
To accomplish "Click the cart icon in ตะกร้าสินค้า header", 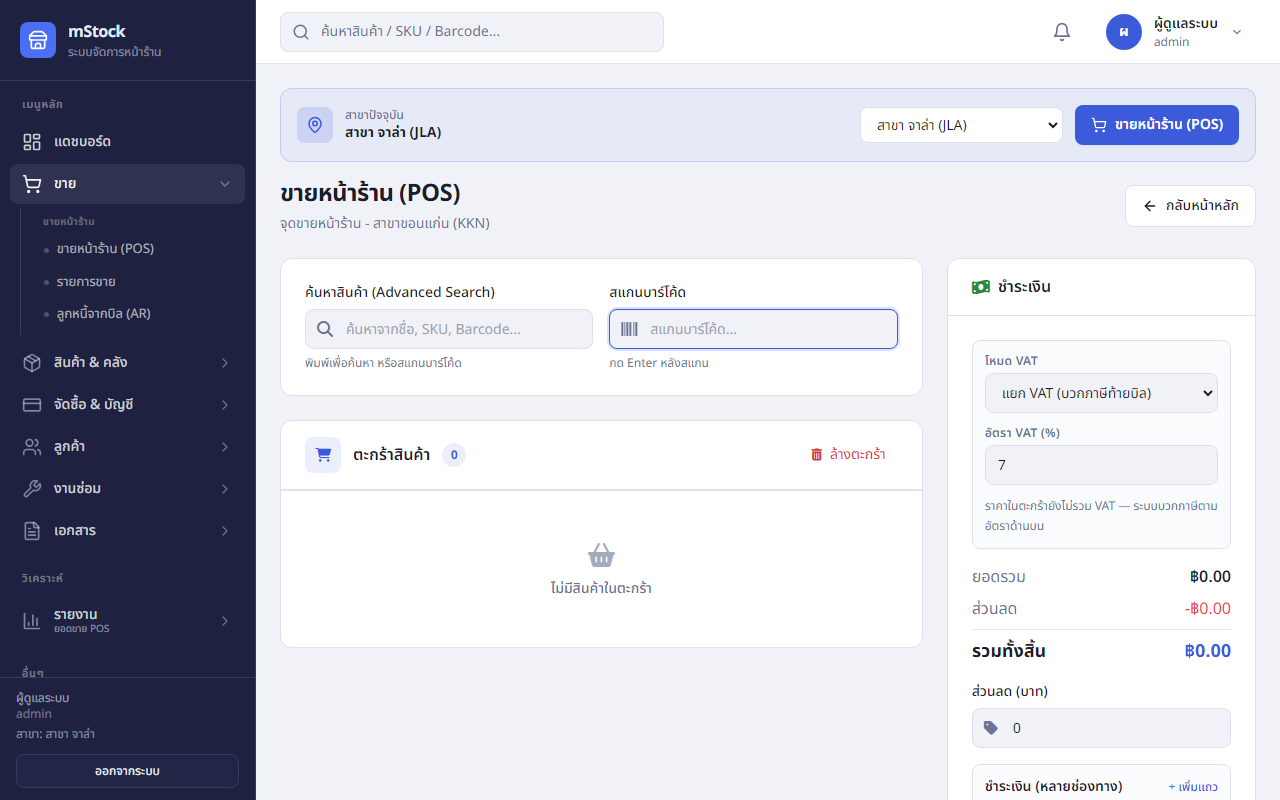I will point(323,455).
